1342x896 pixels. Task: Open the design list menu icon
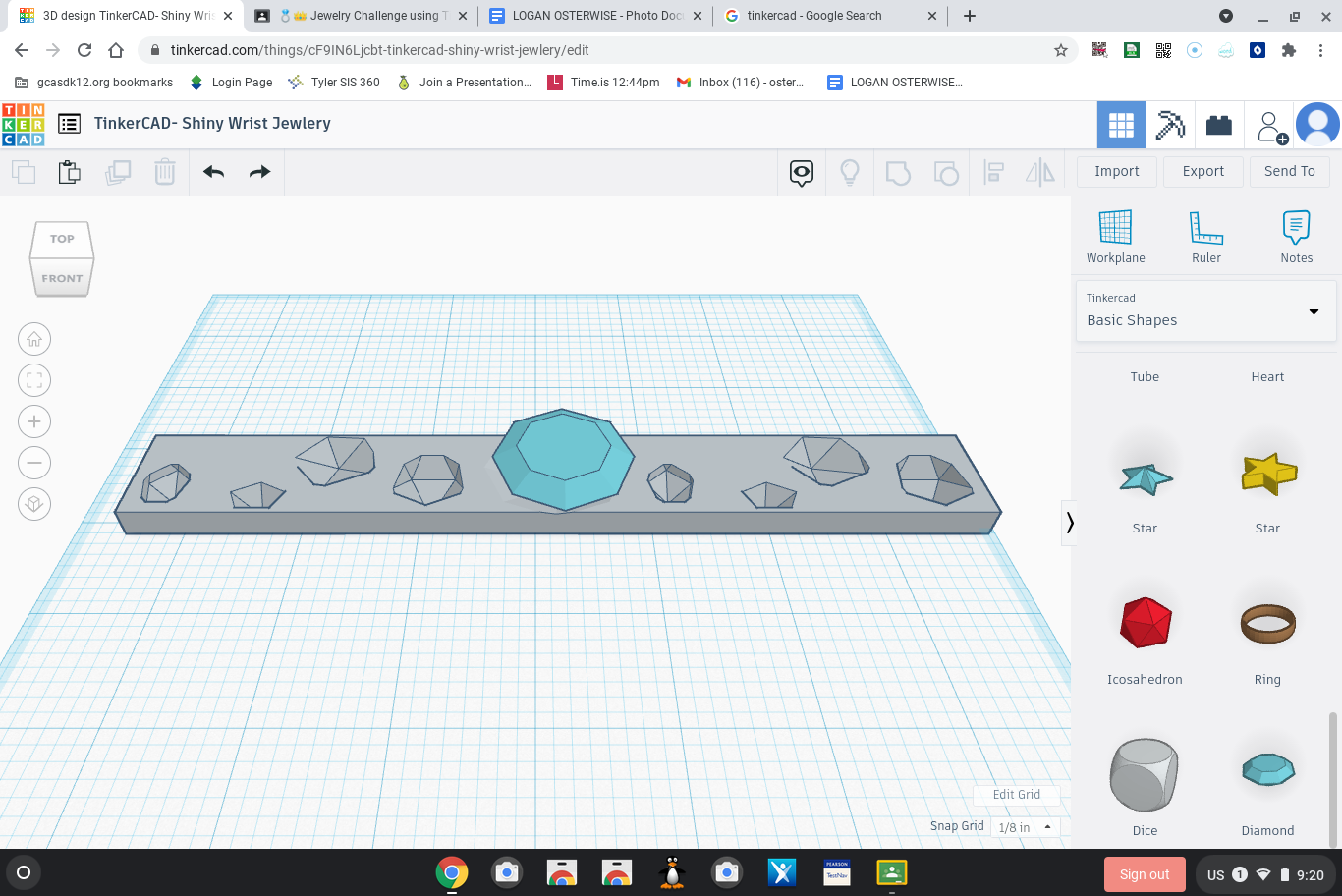69,124
